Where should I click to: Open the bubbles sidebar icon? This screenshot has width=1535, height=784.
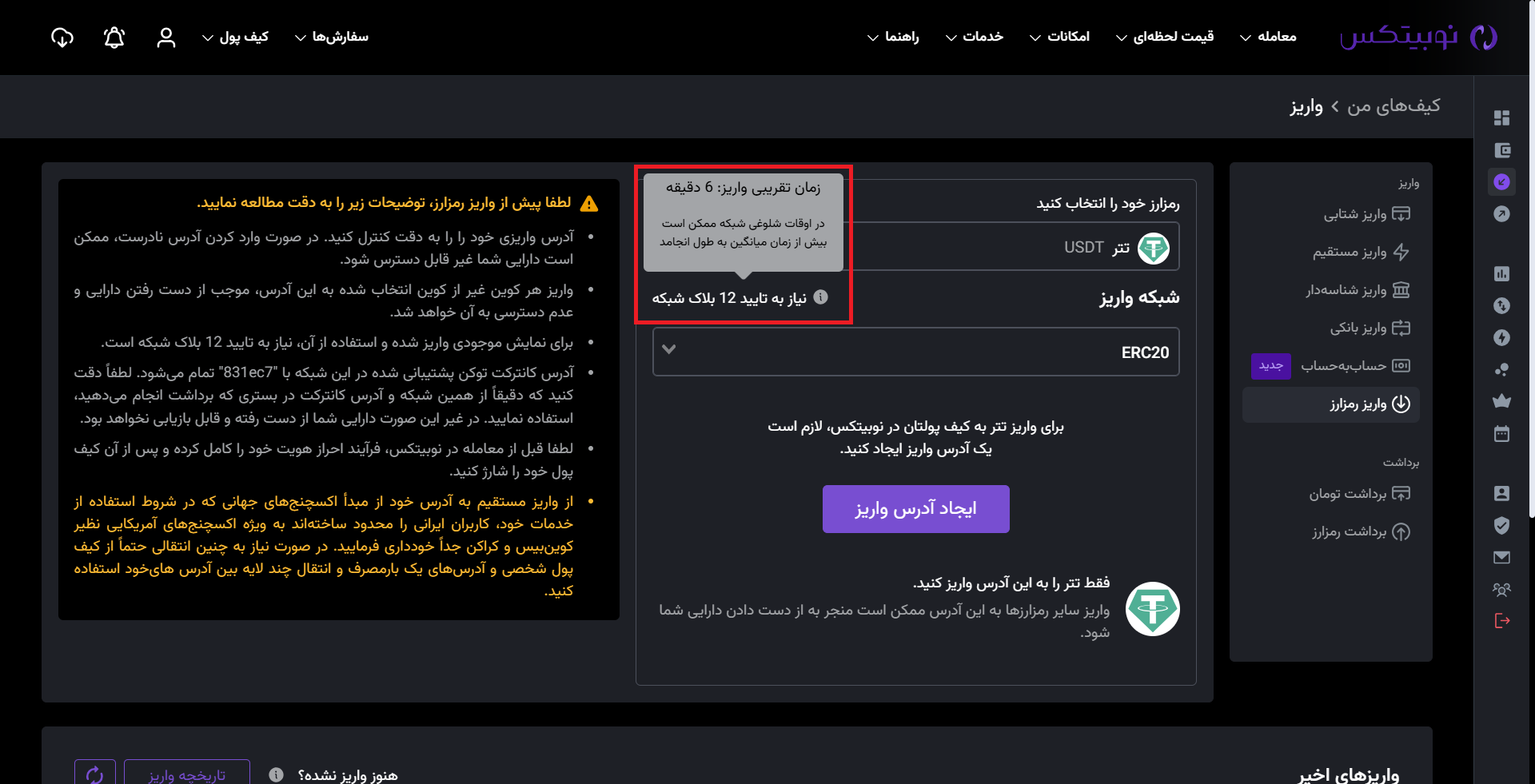pos(1501,369)
